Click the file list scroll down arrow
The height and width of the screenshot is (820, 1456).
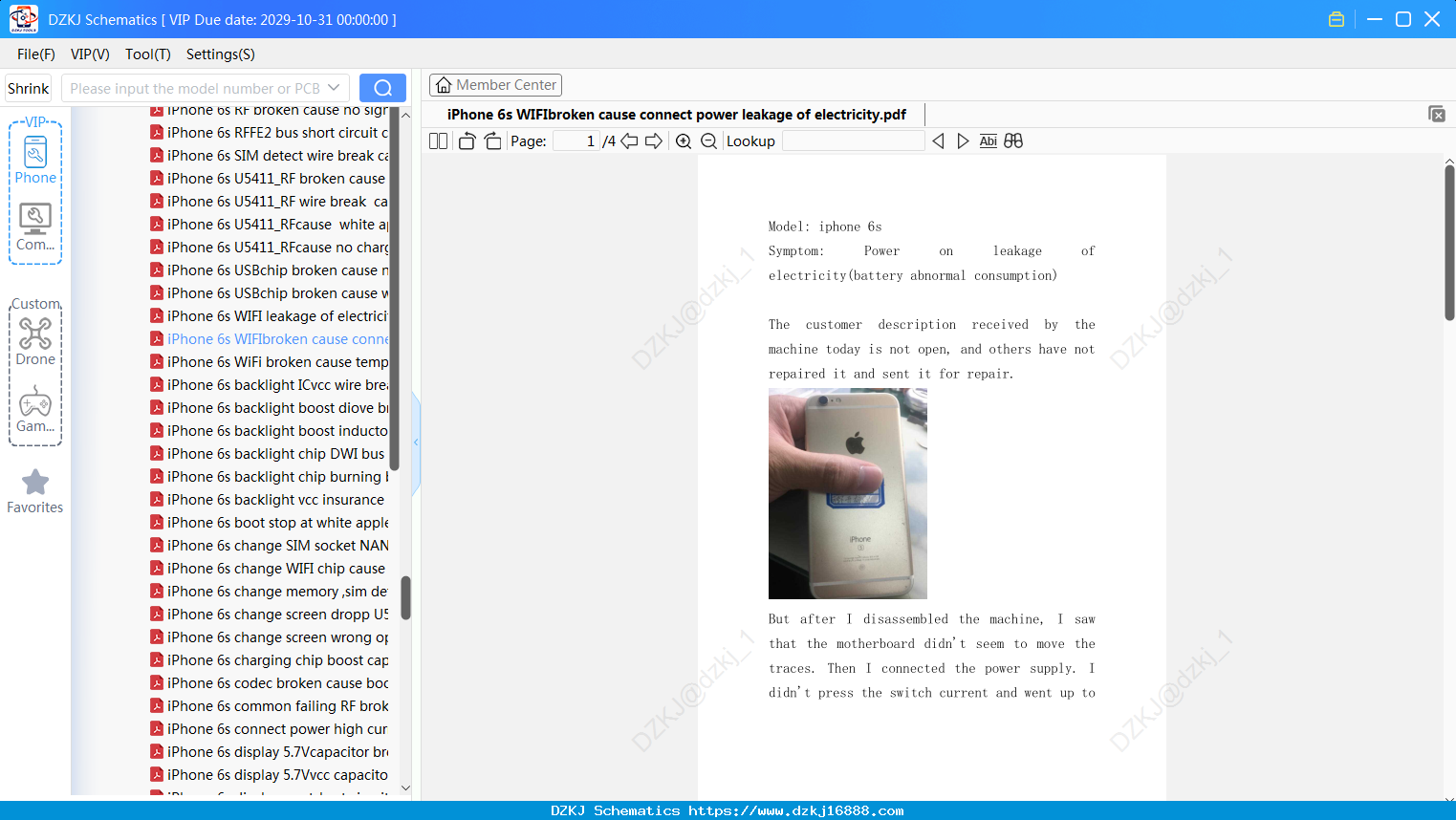point(405,788)
